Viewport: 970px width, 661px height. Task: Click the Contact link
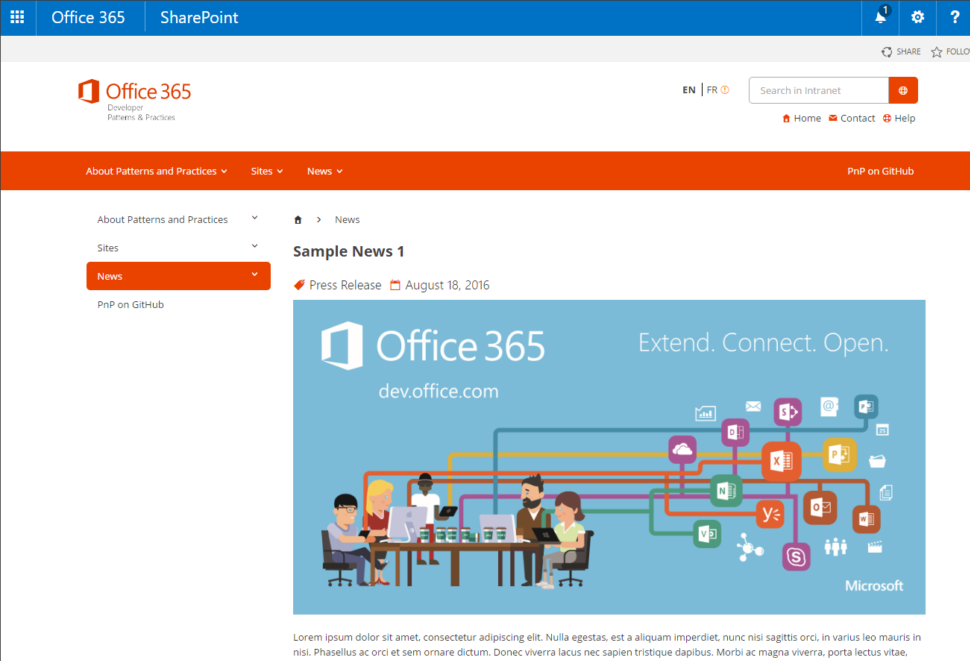click(x=857, y=118)
